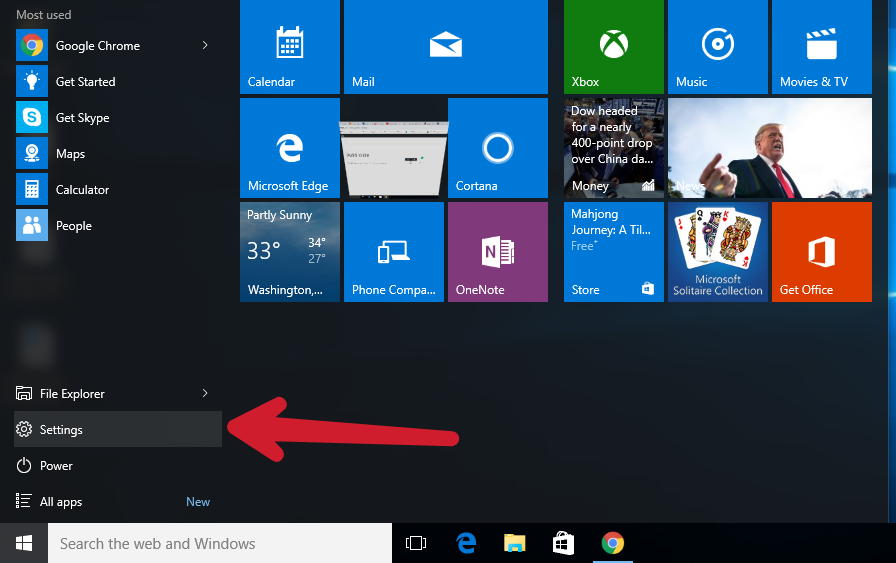Open Edge from the taskbar
Viewport: 896px width, 563px height.
click(x=466, y=543)
